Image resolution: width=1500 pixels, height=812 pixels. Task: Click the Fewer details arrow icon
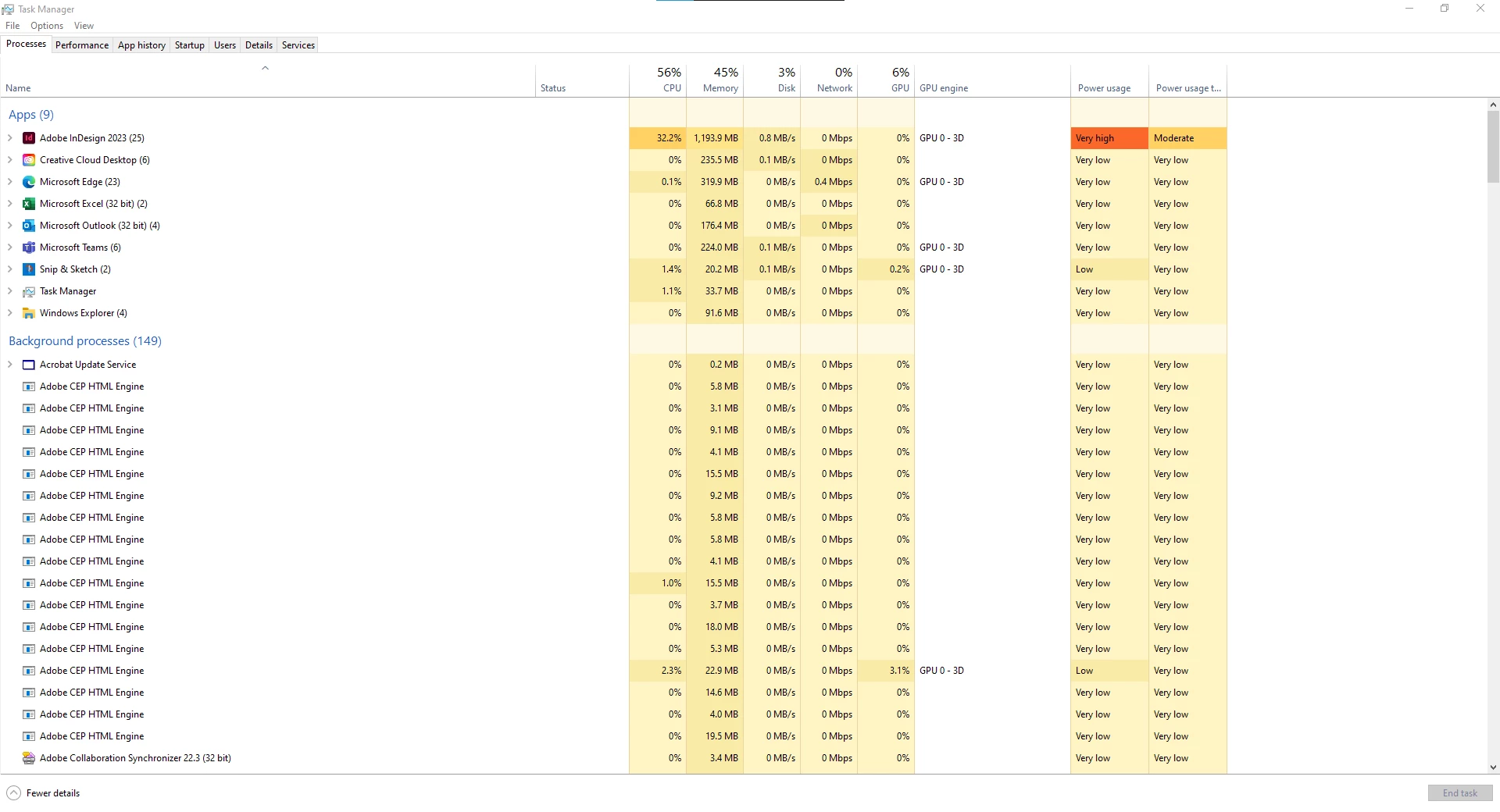[x=13, y=793]
